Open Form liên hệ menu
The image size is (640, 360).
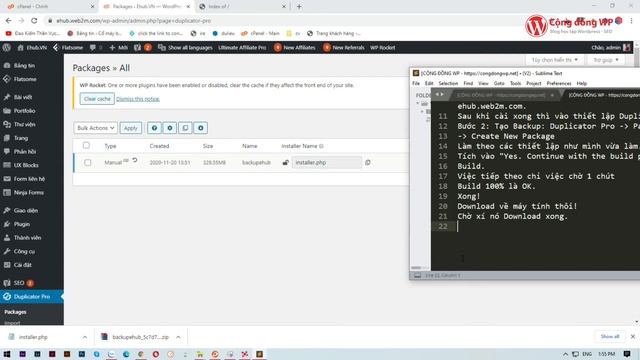click(29, 179)
